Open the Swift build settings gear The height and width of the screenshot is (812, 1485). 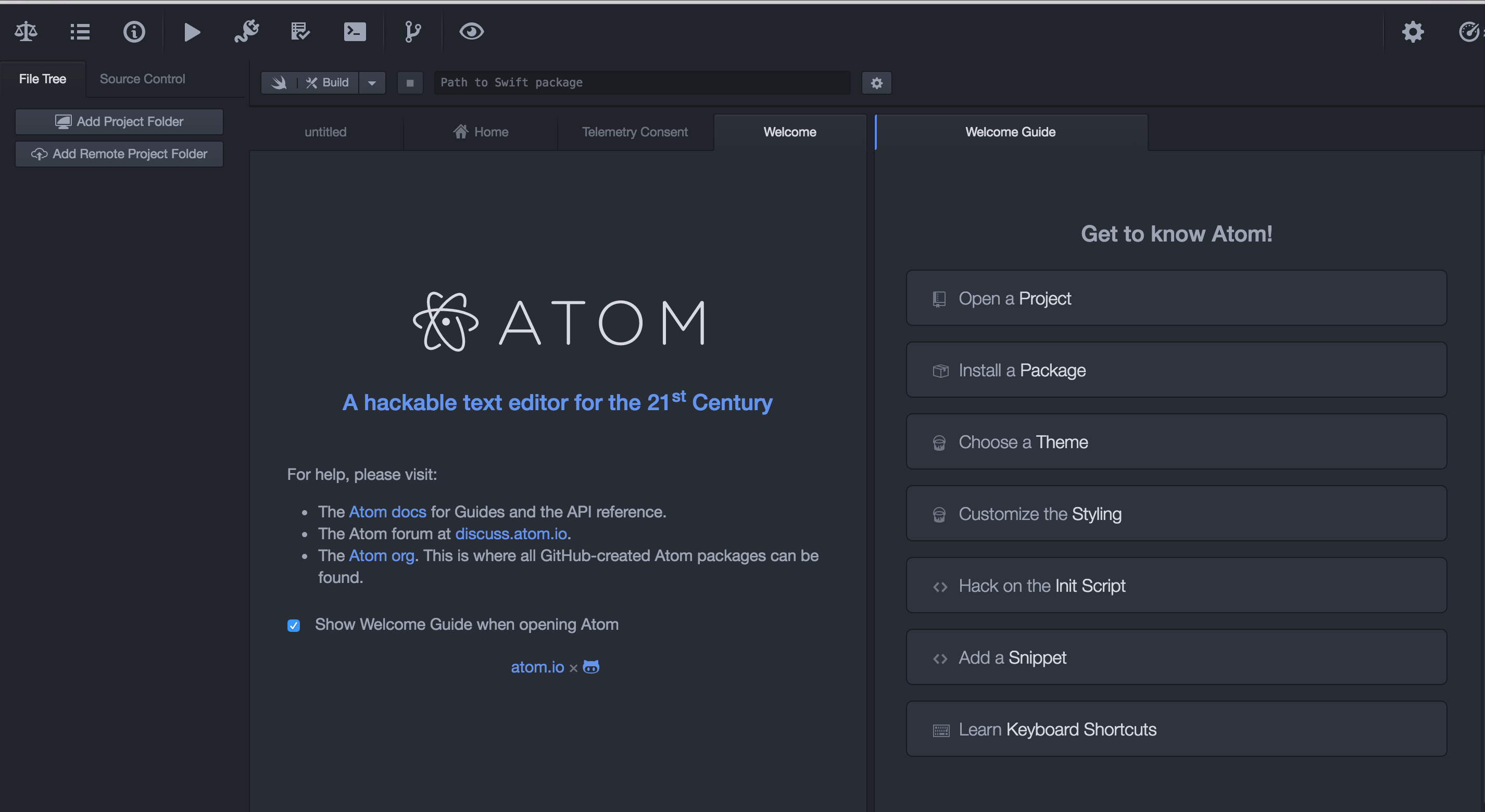pos(876,82)
